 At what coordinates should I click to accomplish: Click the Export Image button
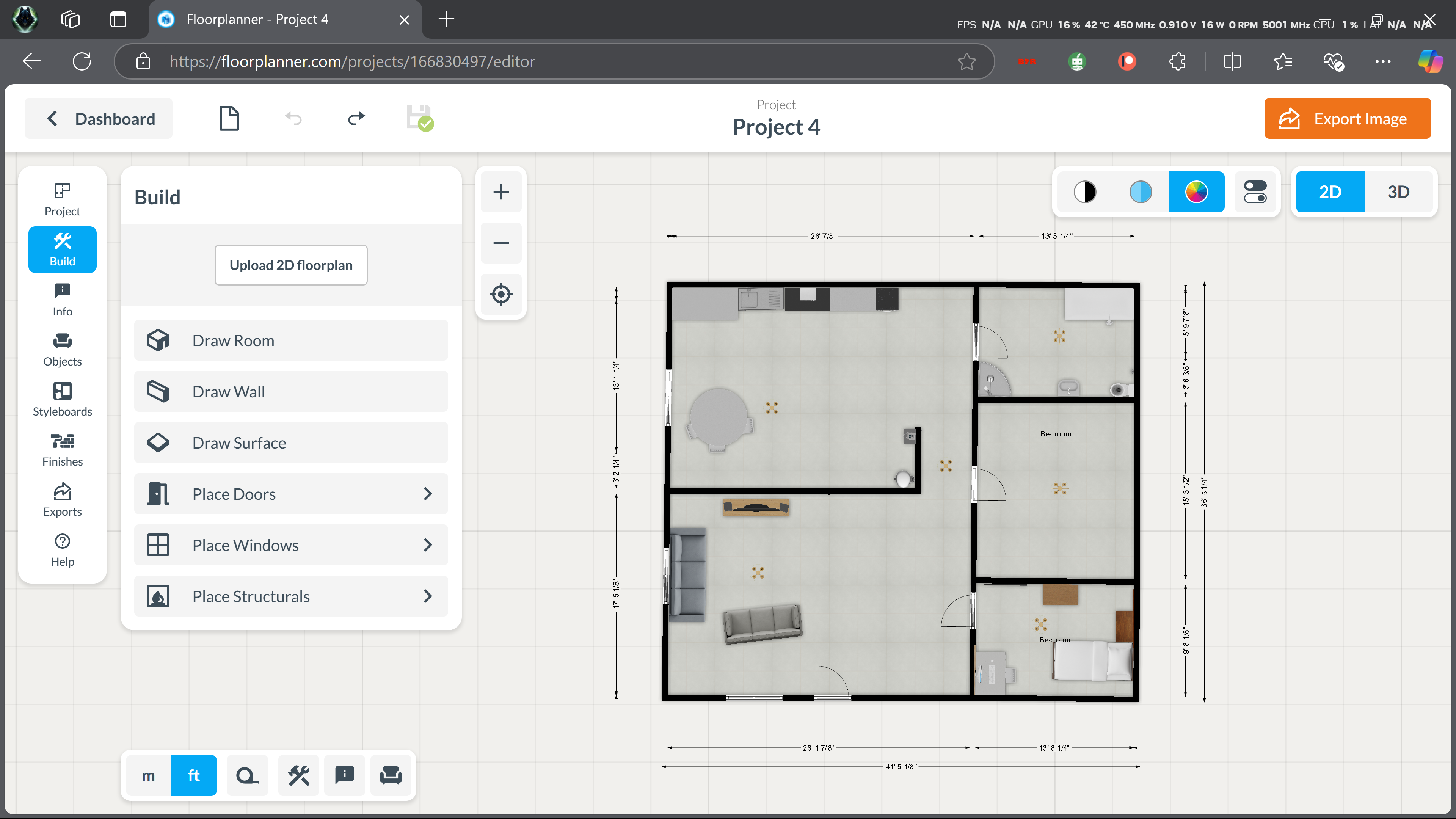pyautogui.click(x=1348, y=119)
